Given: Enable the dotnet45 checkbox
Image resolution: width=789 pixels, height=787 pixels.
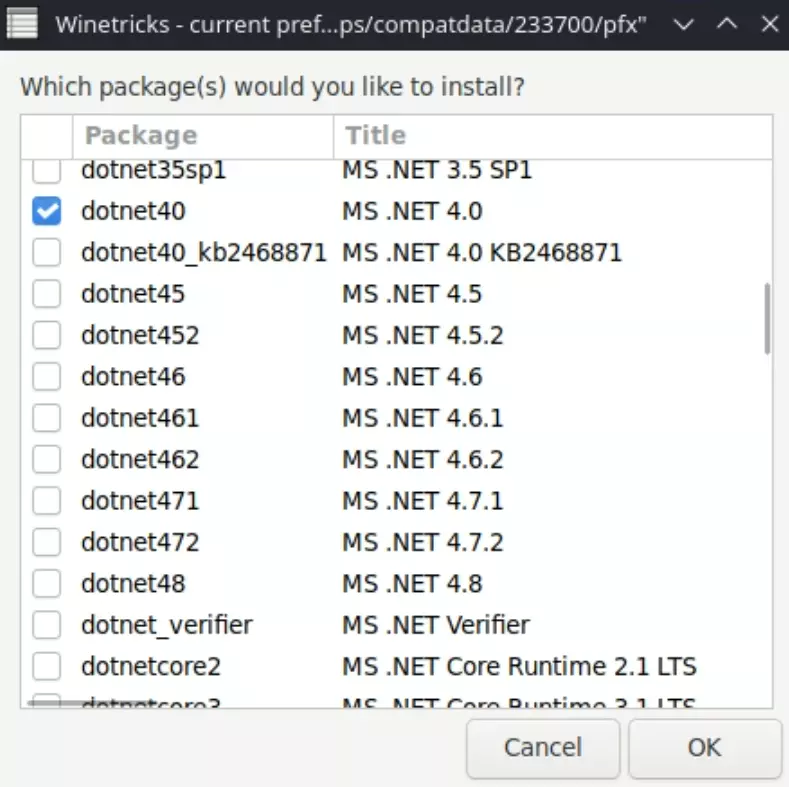Looking at the screenshot, I should [x=46, y=294].
